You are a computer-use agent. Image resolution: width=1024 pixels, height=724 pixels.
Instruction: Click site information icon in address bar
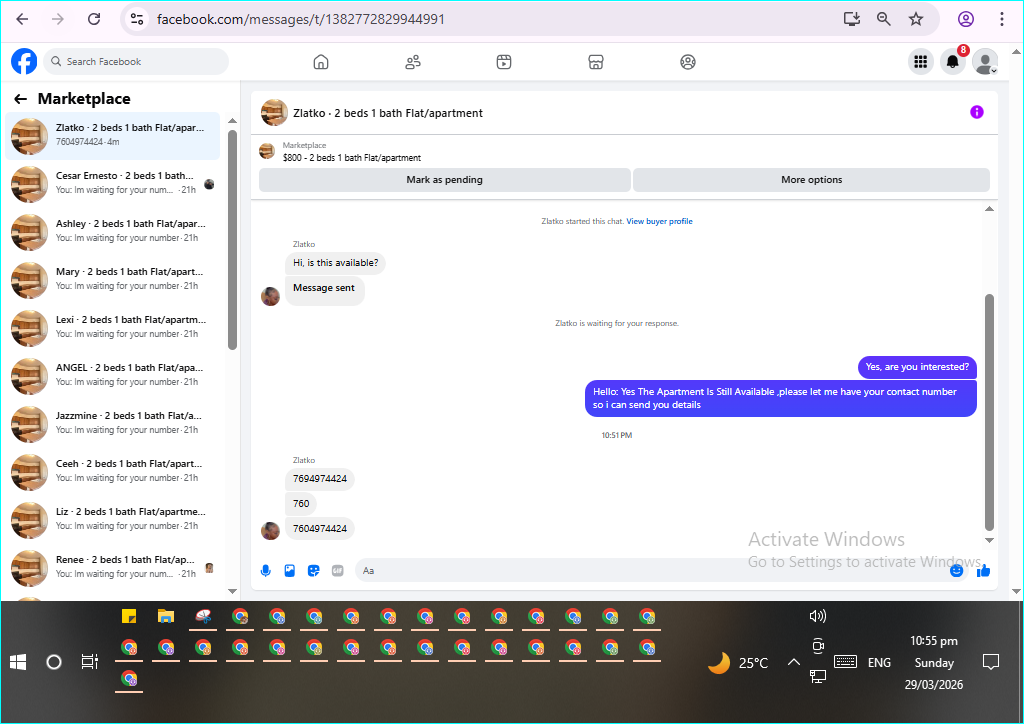click(x=137, y=19)
